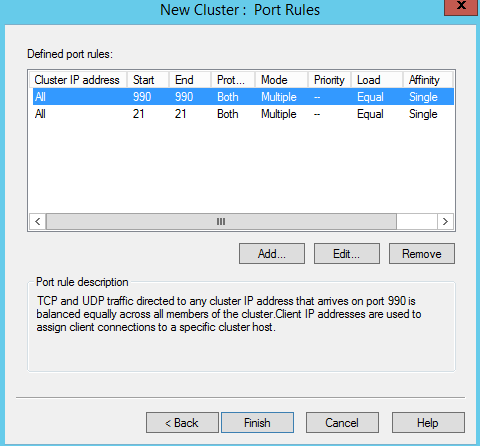Open the Edit... port rule dialog
Screen dimensions: 480x446
click(x=347, y=254)
